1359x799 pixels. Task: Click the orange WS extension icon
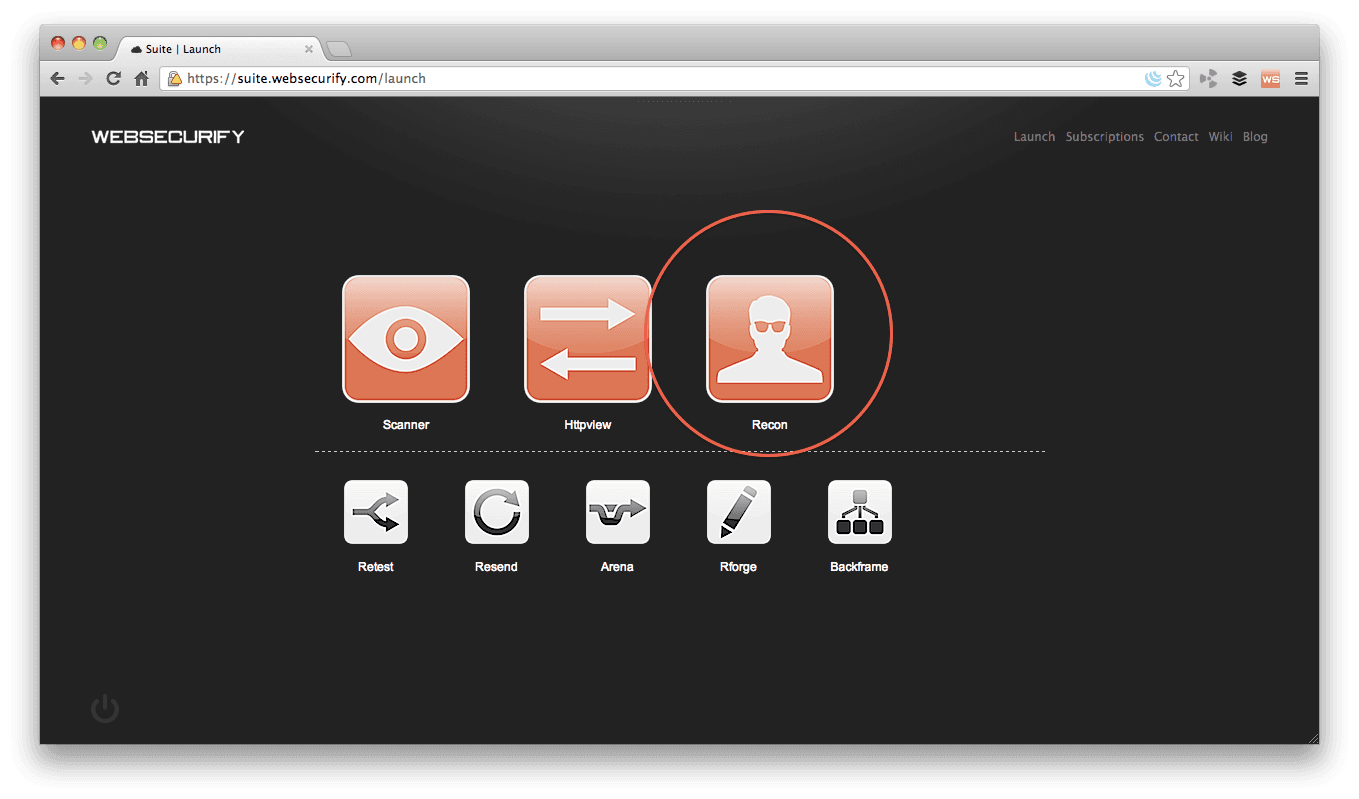tap(1270, 78)
